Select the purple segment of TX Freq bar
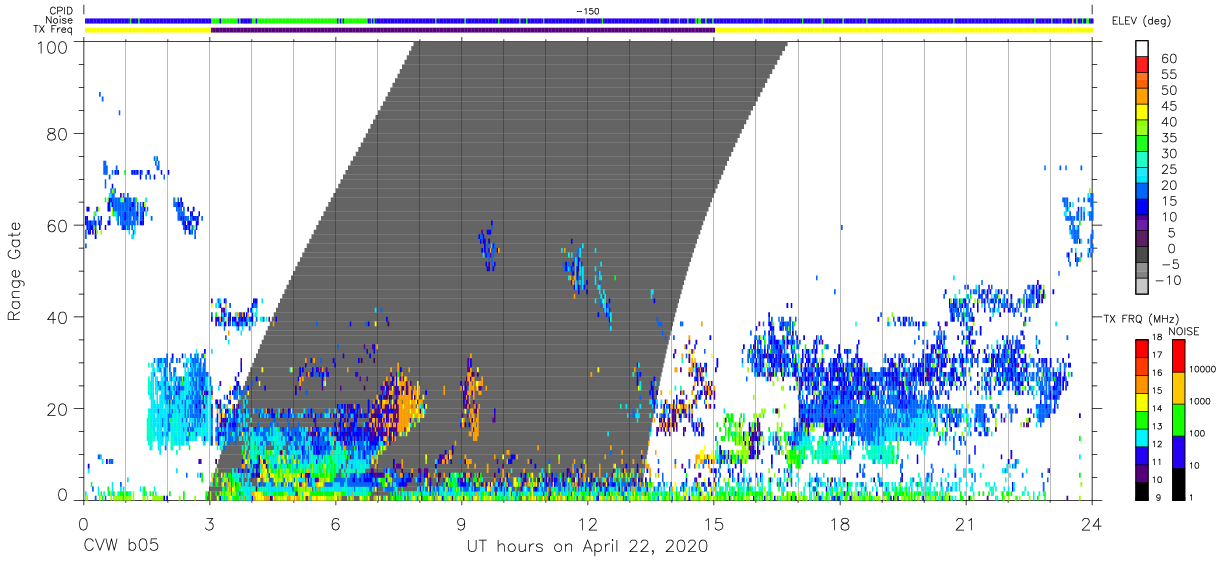The image size is (1228, 567). (463, 30)
